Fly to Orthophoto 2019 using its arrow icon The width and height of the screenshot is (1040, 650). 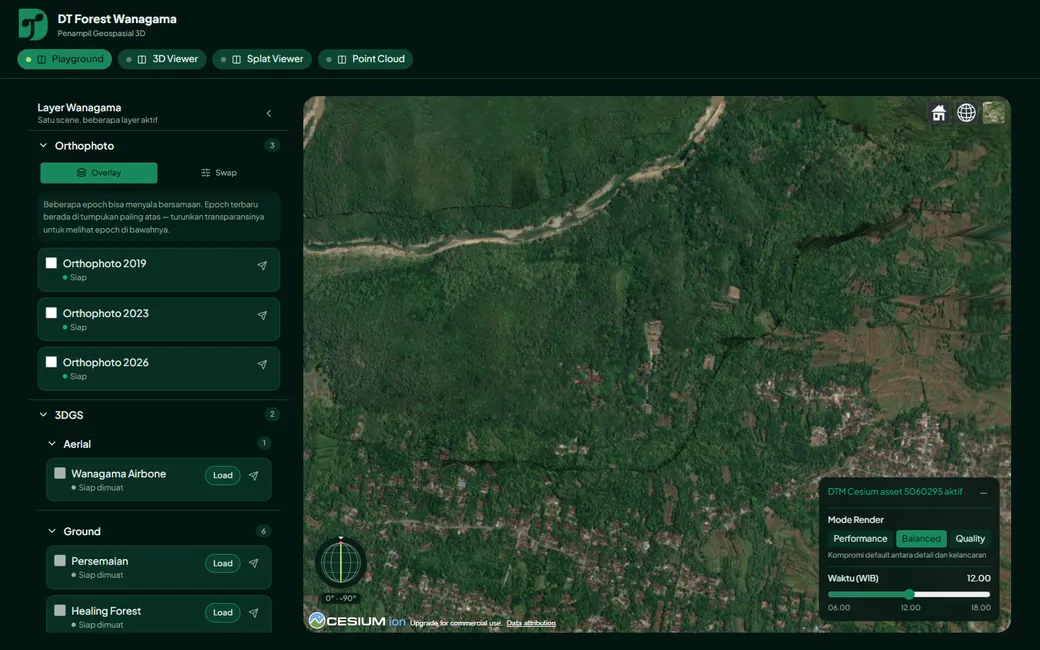262,265
